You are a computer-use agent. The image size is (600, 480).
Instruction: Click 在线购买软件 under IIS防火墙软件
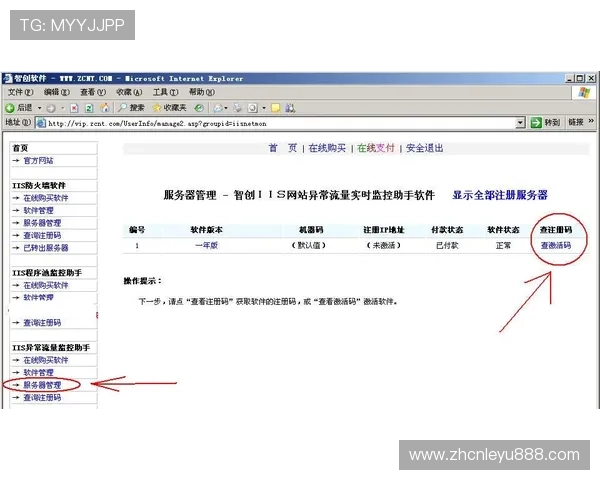point(46,198)
